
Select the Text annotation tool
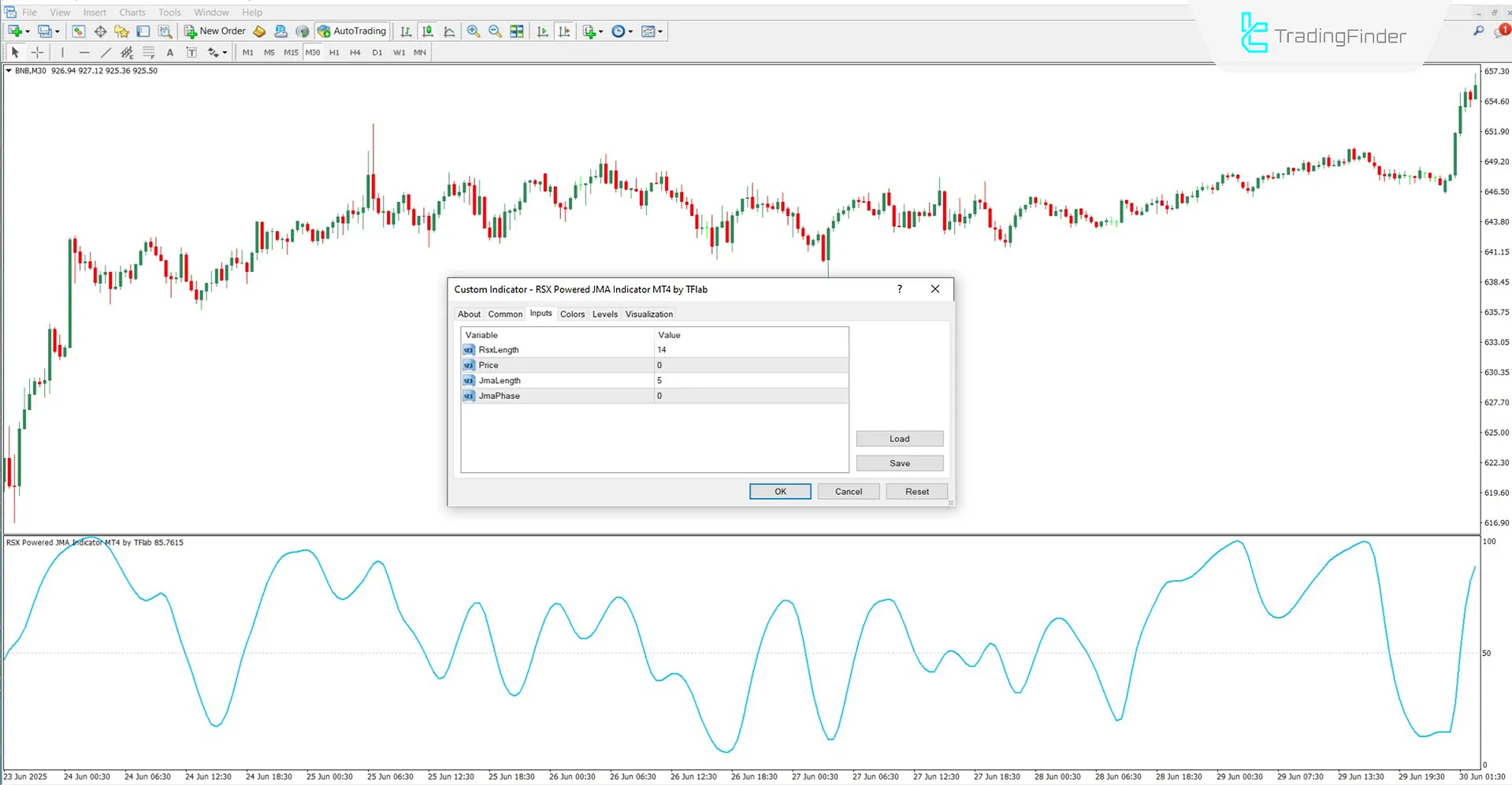(x=169, y=52)
